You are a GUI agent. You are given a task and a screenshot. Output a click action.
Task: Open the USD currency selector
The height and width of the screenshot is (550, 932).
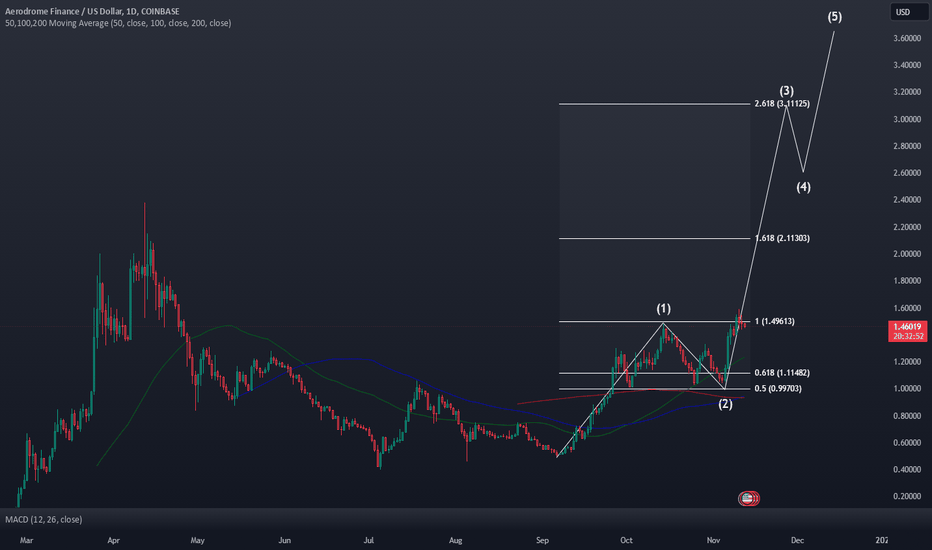[909, 12]
